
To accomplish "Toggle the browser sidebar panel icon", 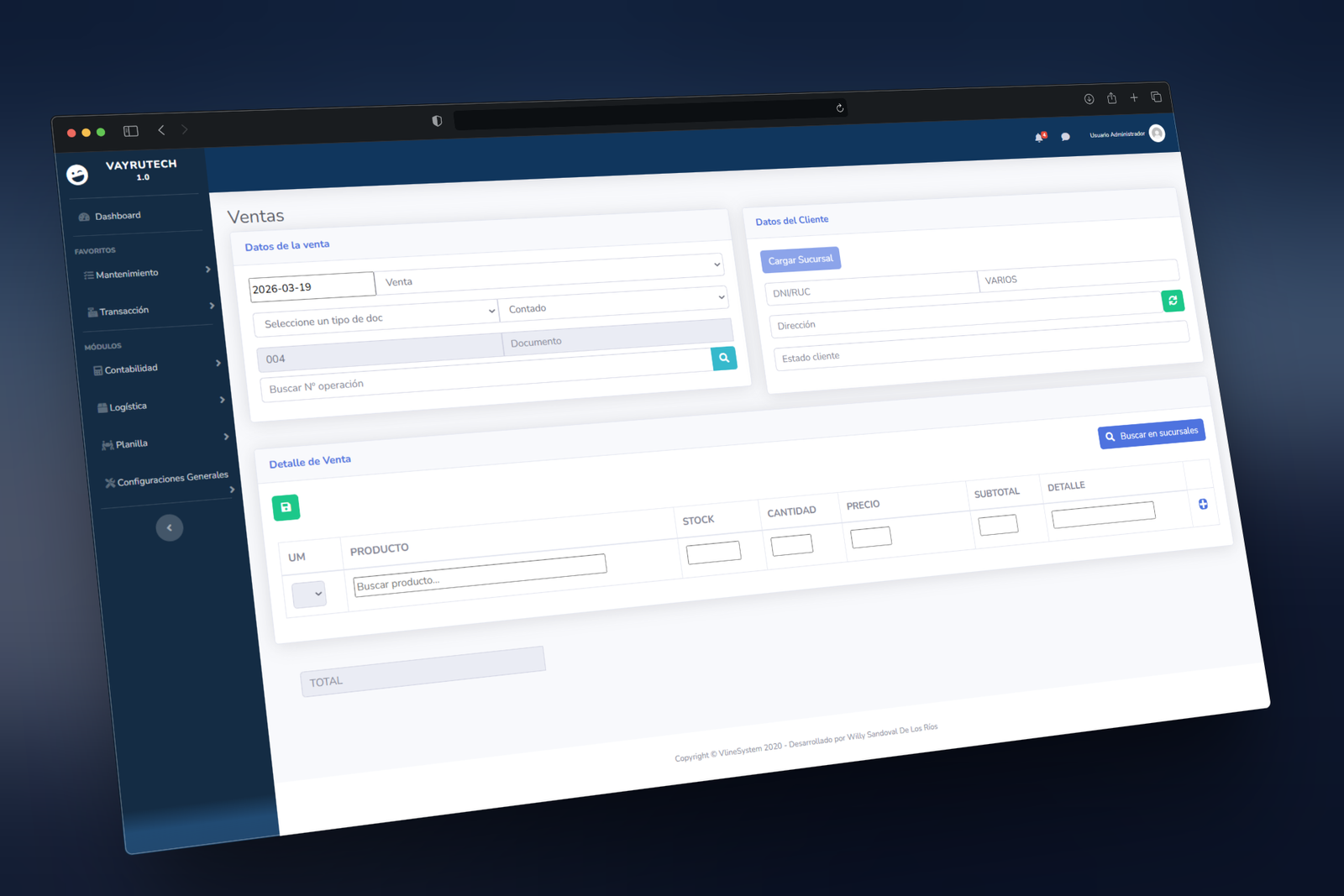I will click(x=131, y=131).
